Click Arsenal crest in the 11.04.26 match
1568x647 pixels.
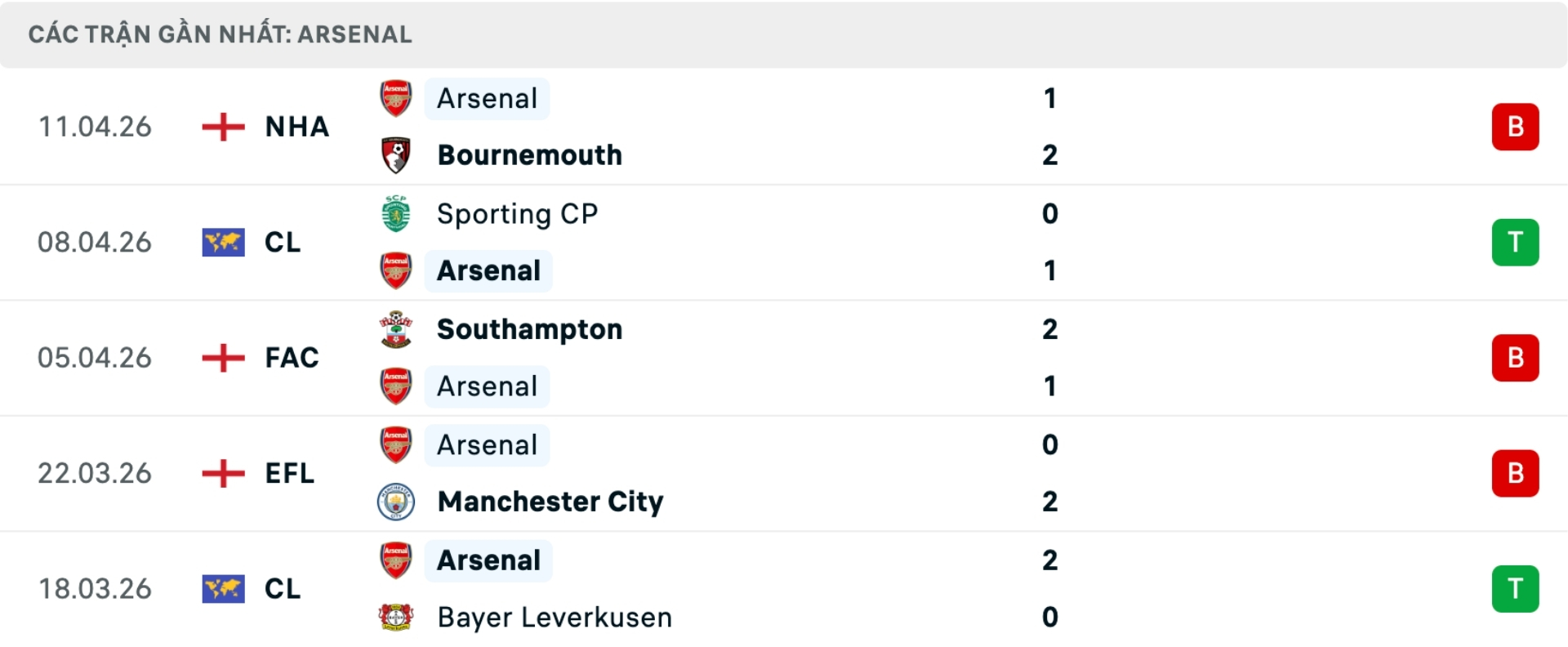[x=396, y=99]
